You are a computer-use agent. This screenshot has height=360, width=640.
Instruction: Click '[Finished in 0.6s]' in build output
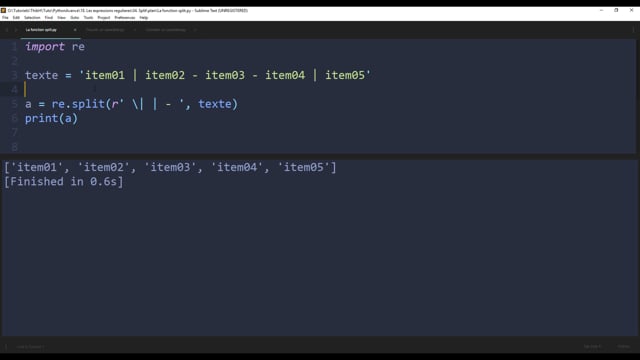click(64, 182)
